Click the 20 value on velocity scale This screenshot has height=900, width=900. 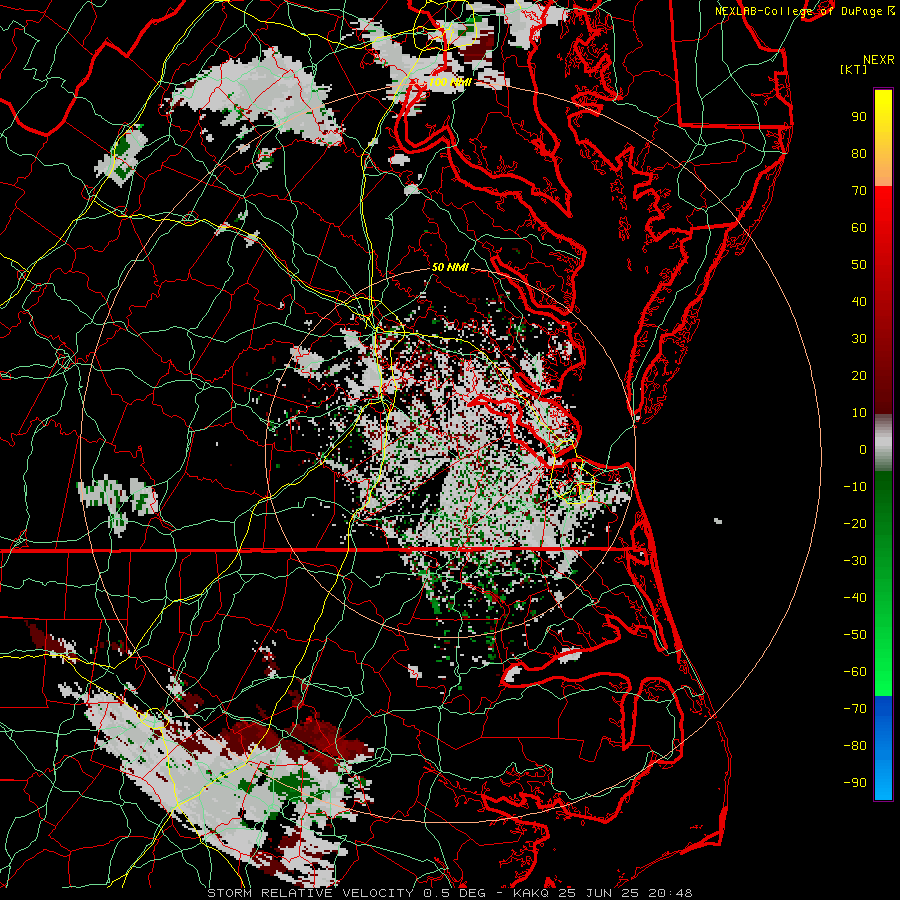coord(859,376)
